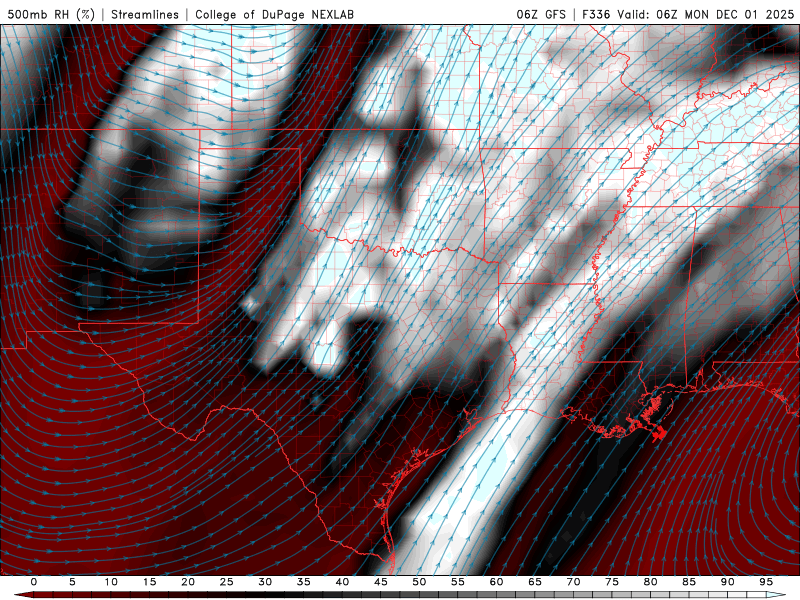Click the '70' value on the color scale
800x600 pixels.
(x=573, y=582)
